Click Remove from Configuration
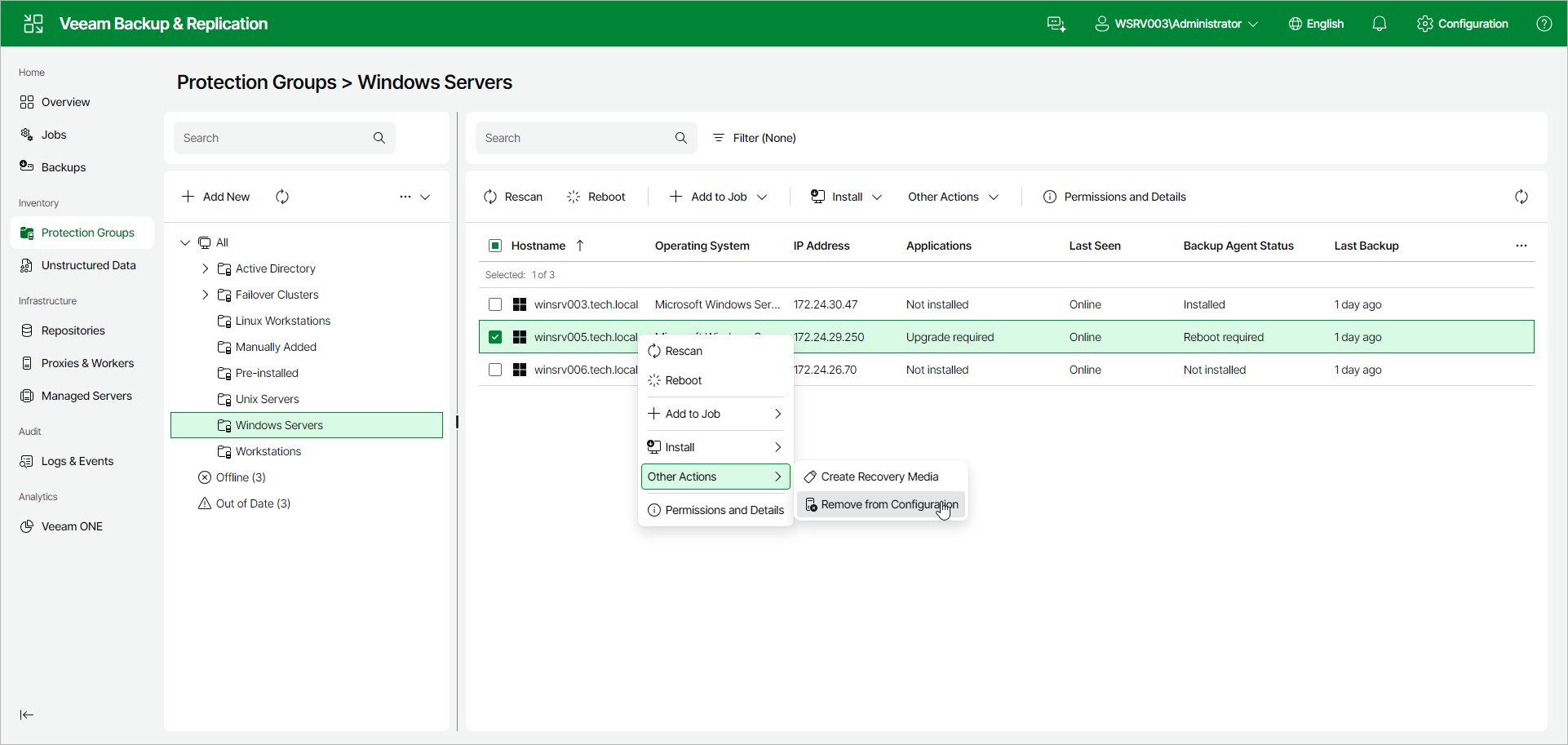Image resolution: width=1568 pixels, height=745 pixels. [881, 504]
